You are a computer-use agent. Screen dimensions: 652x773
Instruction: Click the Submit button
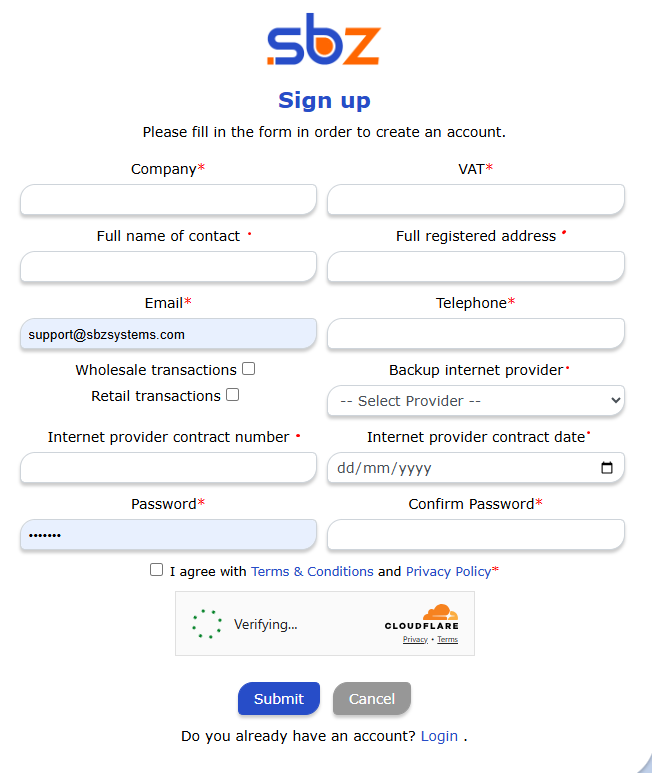(278, 699)
